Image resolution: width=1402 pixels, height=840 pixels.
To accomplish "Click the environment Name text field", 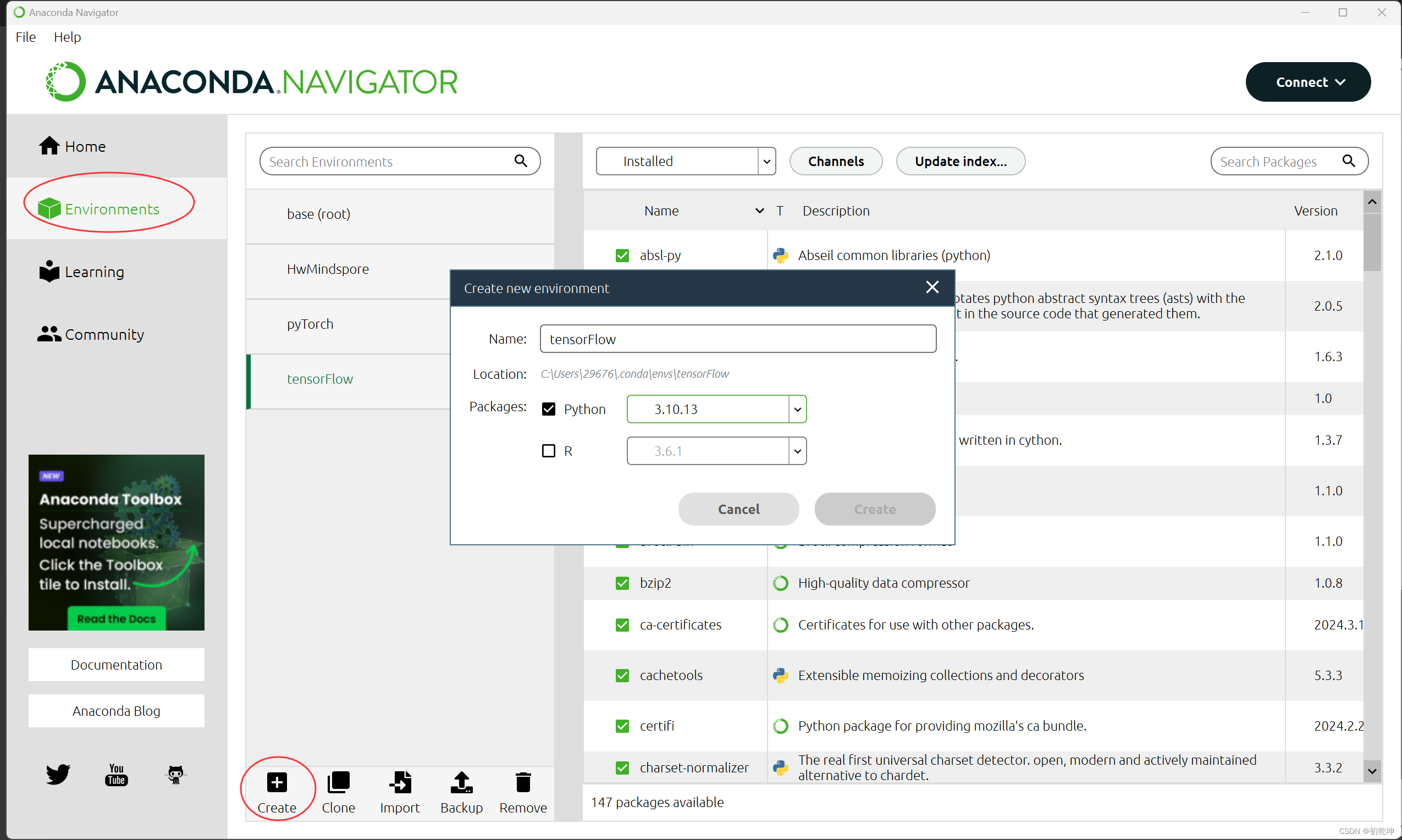I will click(x=737, y=339).
